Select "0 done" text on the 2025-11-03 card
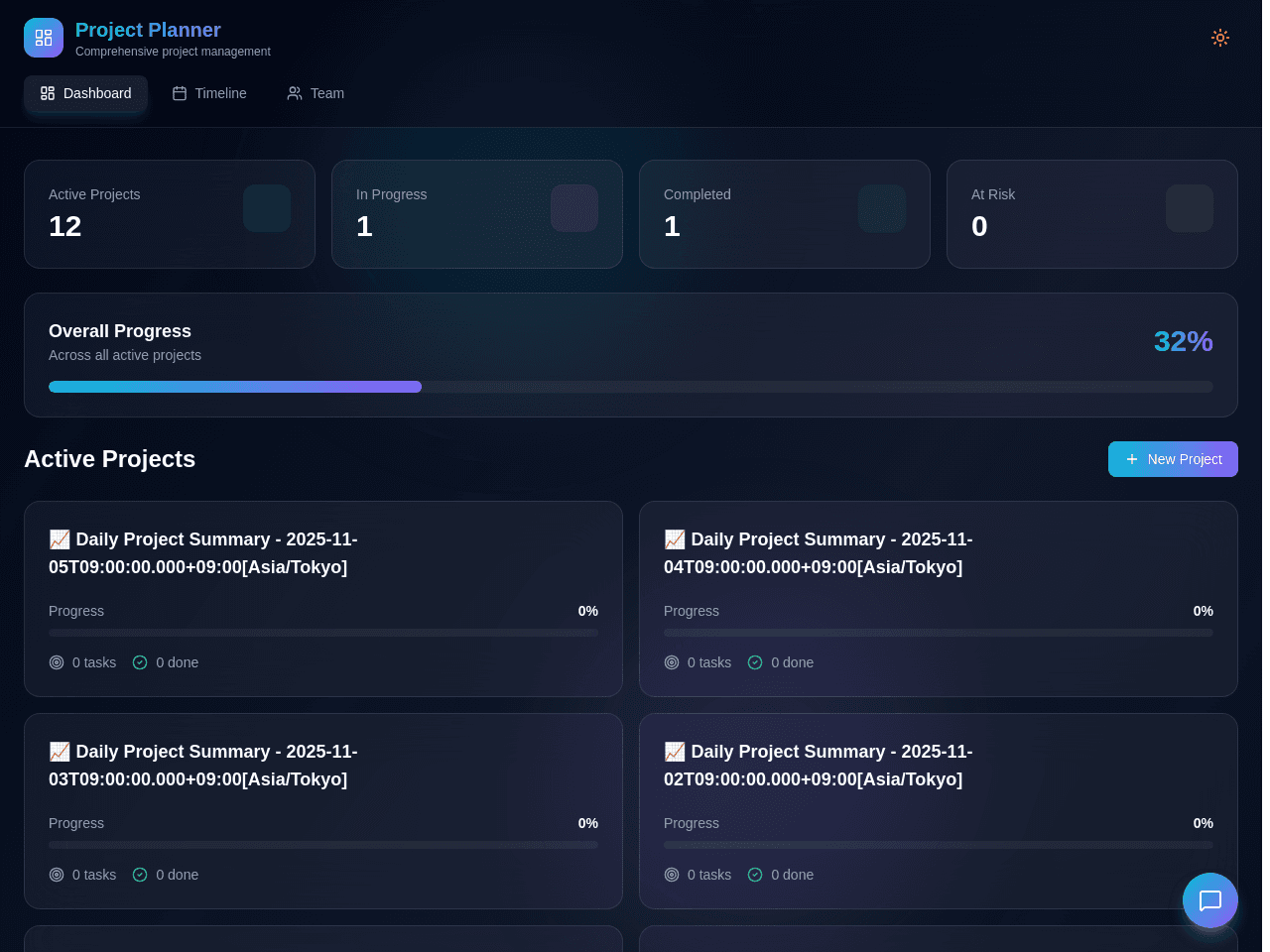Screen dimensions: 1270x952 click(x=178, y=875)
